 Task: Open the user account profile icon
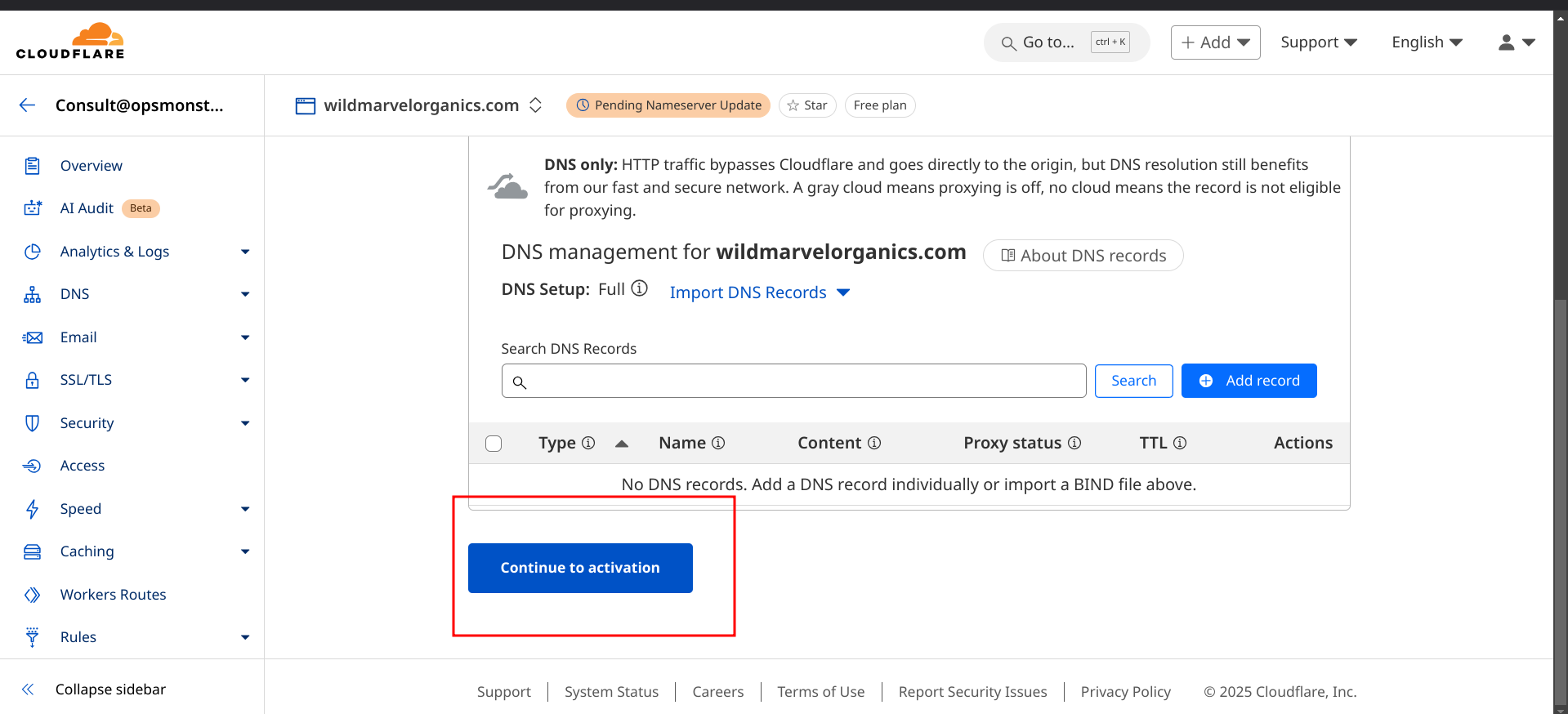pyautogui.click(x=1516, y=42)
